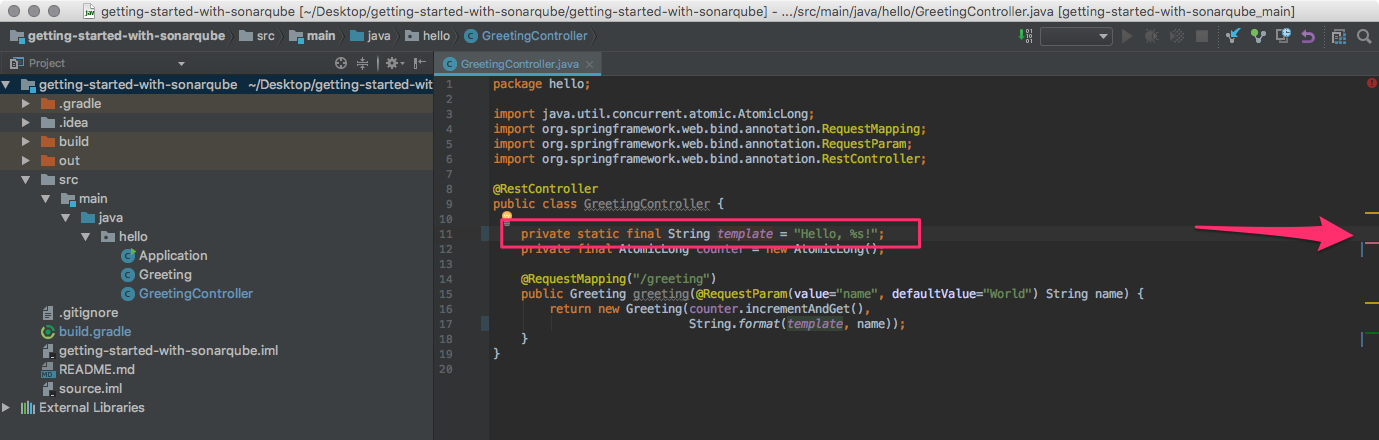Image resolution: width=1379 pixels, height=440 pixels.
Task: Collapse the src folder
Action: 27,180
